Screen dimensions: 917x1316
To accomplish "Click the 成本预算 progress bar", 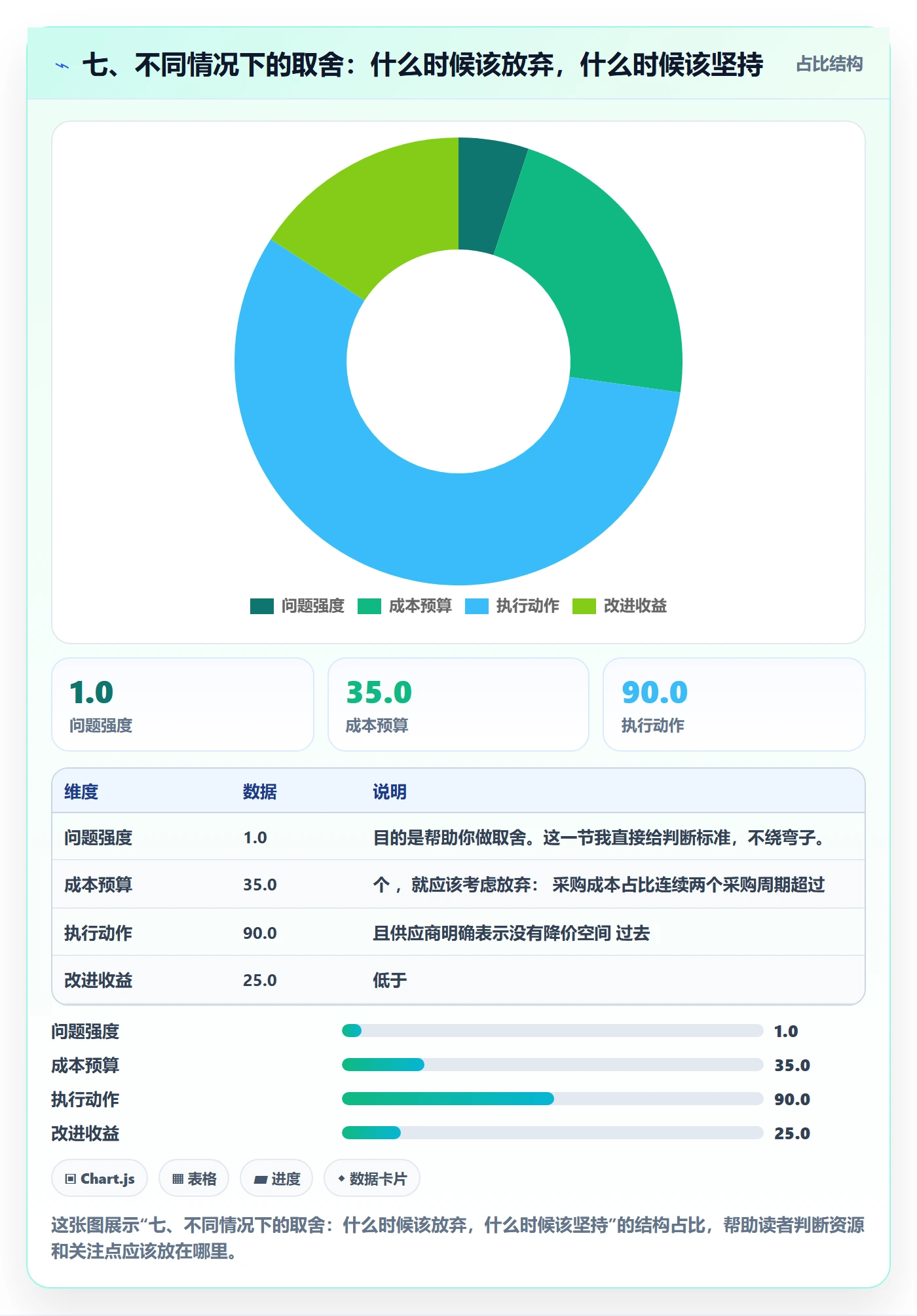I will click(552, 1065).
